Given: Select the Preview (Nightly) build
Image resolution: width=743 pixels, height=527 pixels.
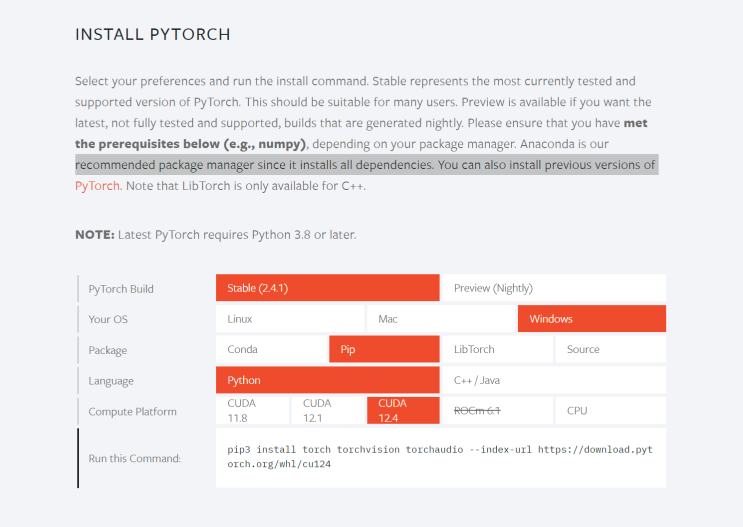Looking at the screenshot, I should (553, 288).
